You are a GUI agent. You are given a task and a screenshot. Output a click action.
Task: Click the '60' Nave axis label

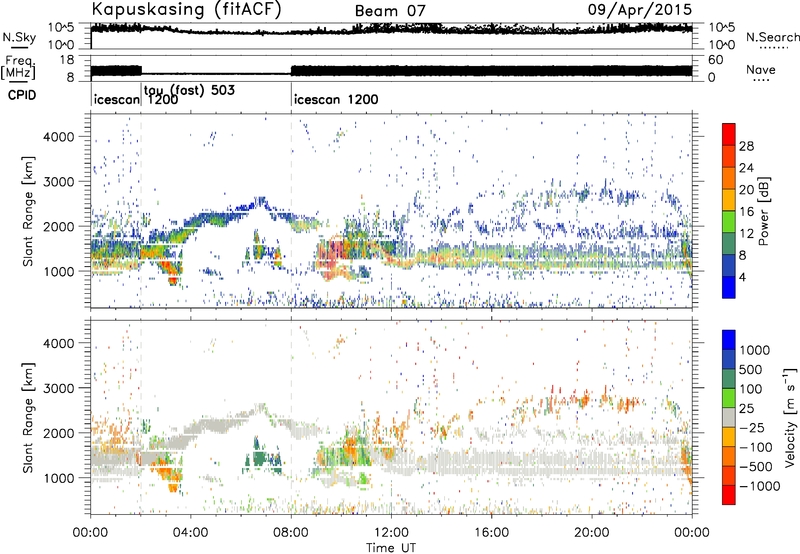click(x=716, y=60)
